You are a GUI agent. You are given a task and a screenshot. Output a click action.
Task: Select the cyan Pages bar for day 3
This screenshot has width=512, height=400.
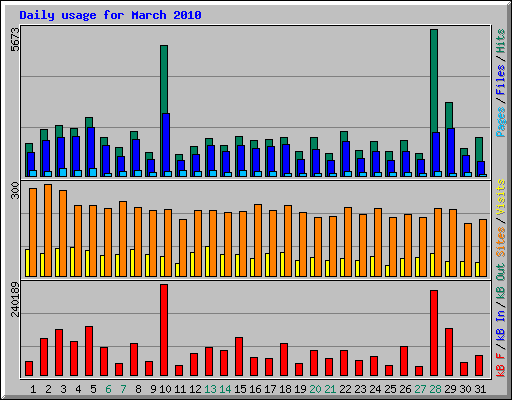pos(63,172)
